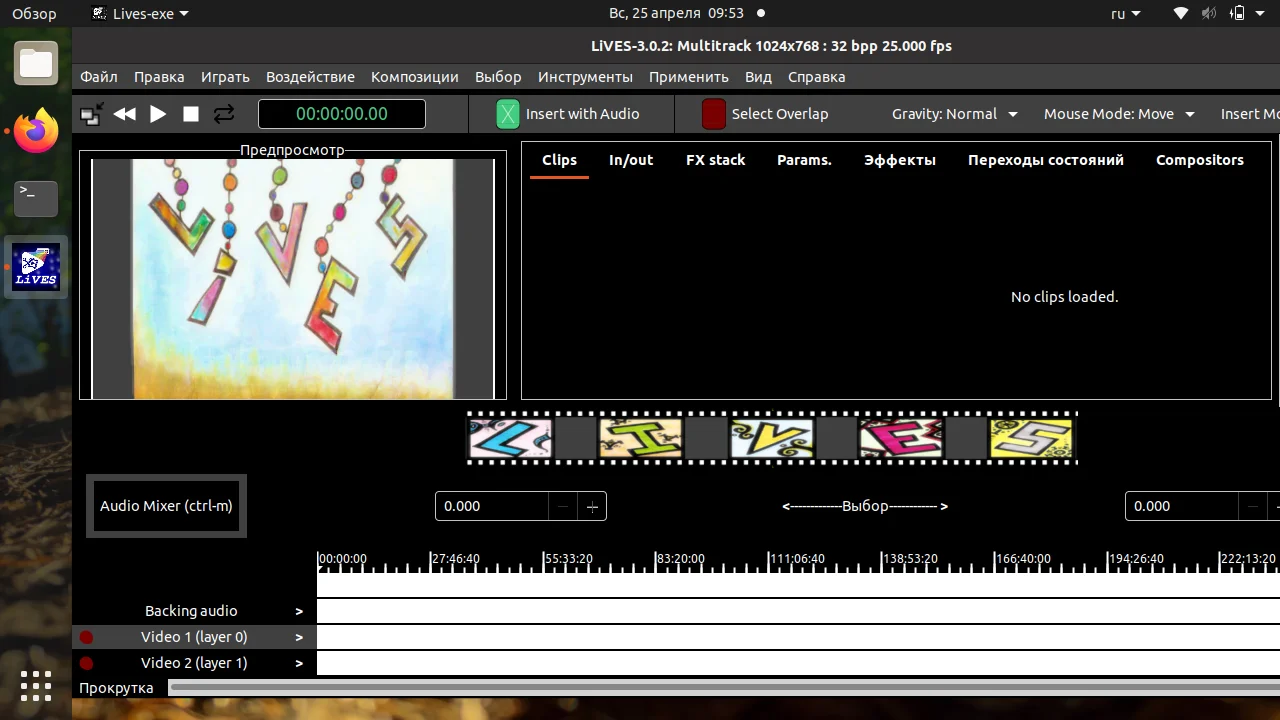This screenshot has width=1280, height=720.
Task: Select the Video 2 (layer 1) track label
Action: point(194,663)
